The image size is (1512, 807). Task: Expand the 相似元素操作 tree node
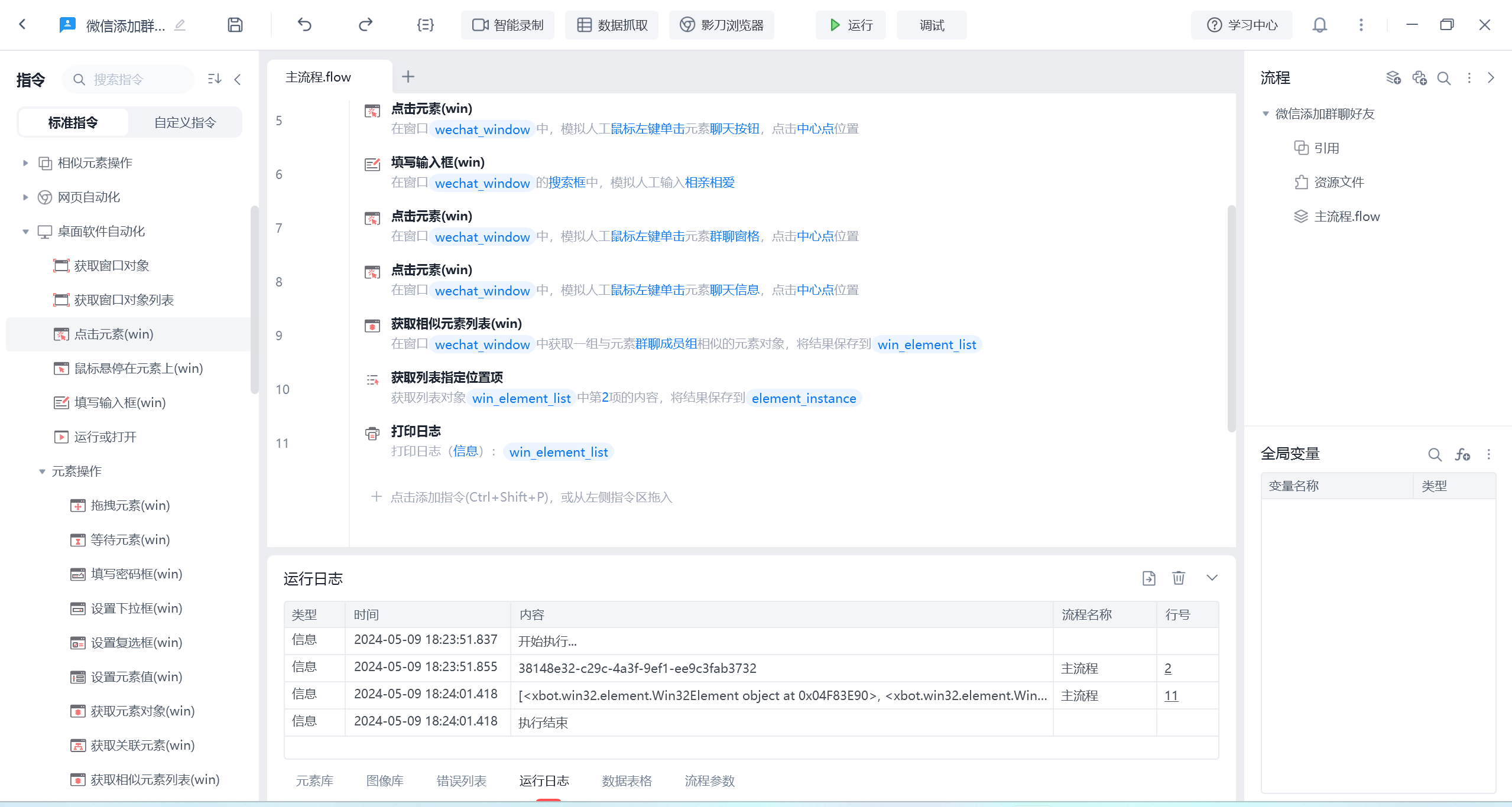[x=25, y=163]
